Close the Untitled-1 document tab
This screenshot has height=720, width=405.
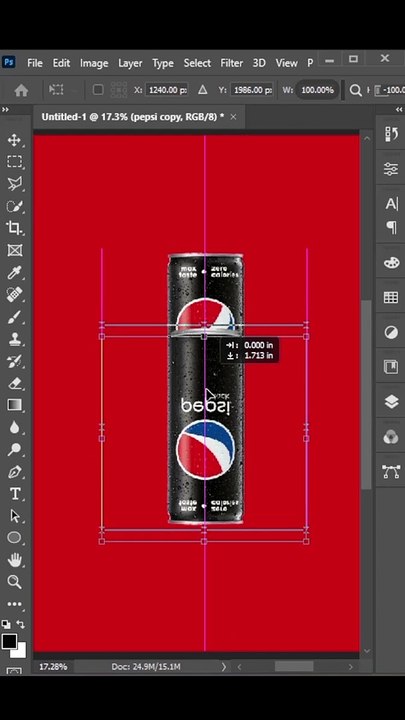coord(233,117)
